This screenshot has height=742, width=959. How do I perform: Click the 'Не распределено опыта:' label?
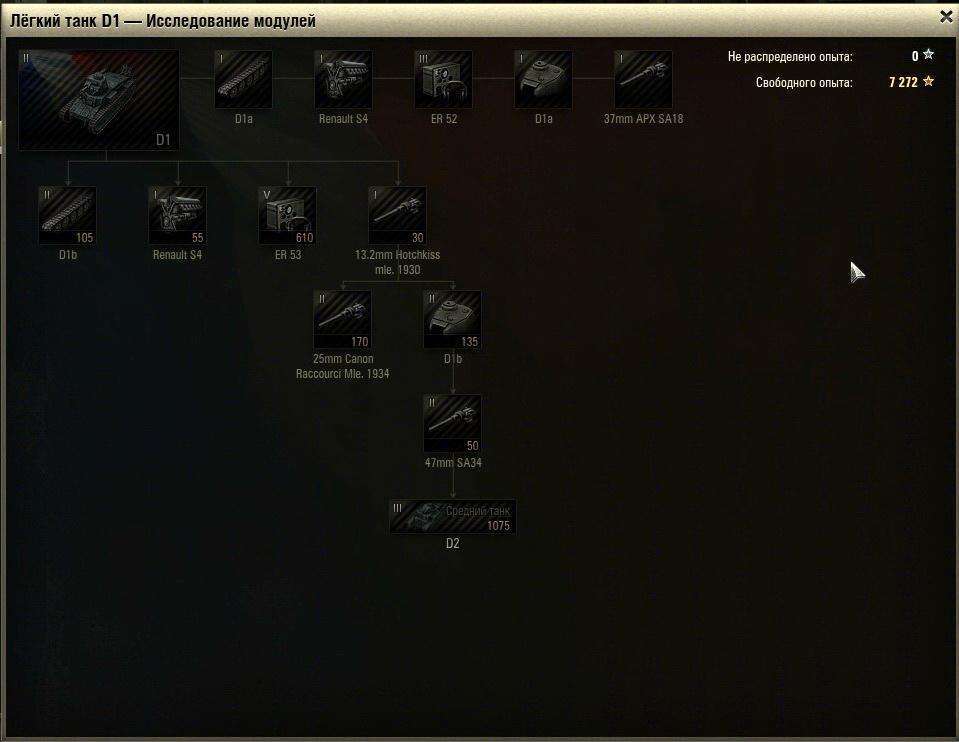pos(790,57)
